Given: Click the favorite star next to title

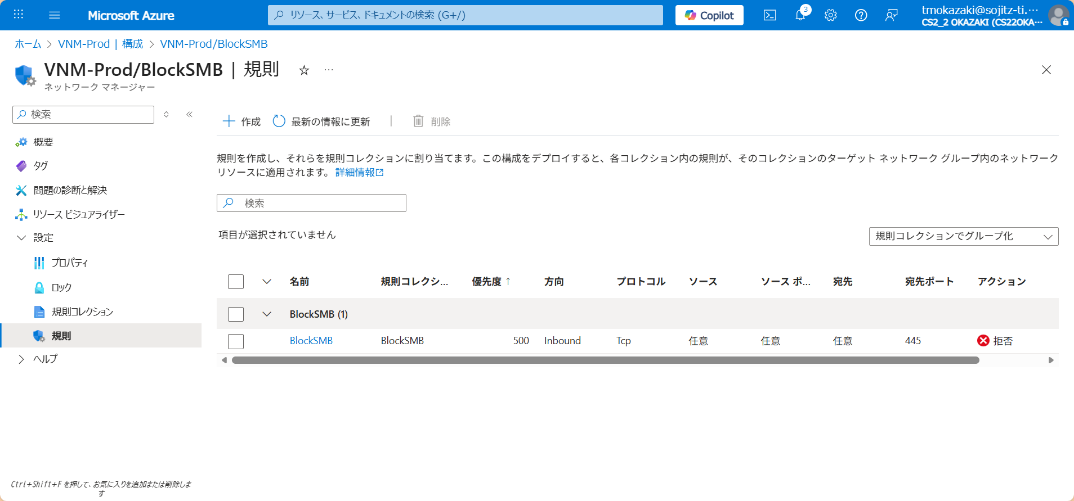Looking at the screenshot, I should point(304,70).
